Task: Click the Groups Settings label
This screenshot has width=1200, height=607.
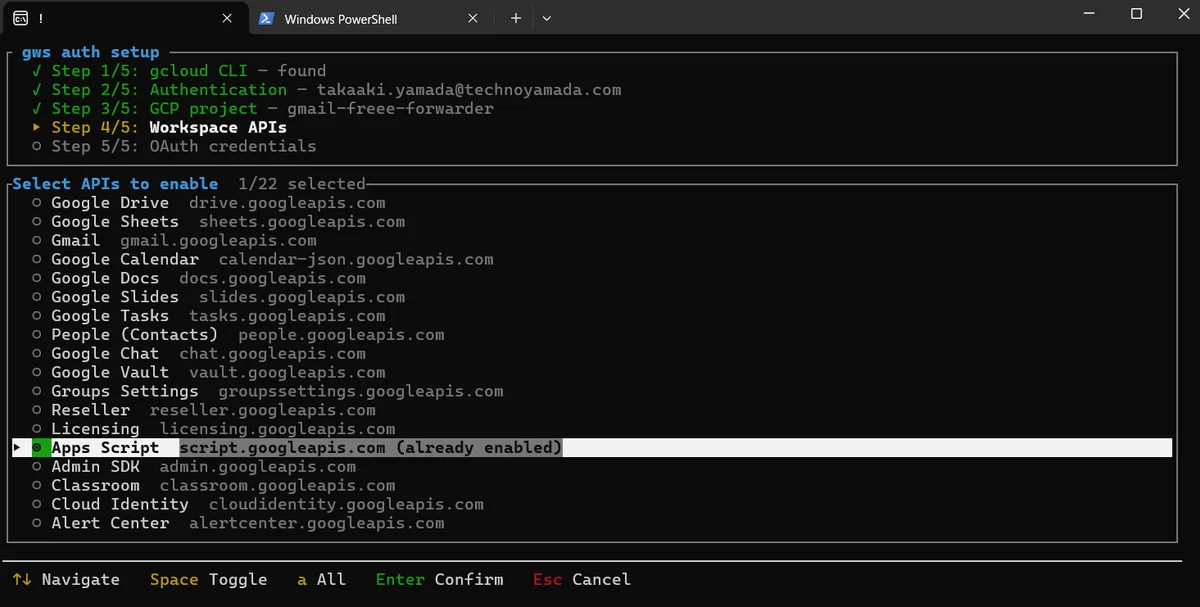Action: coord(125,391)
